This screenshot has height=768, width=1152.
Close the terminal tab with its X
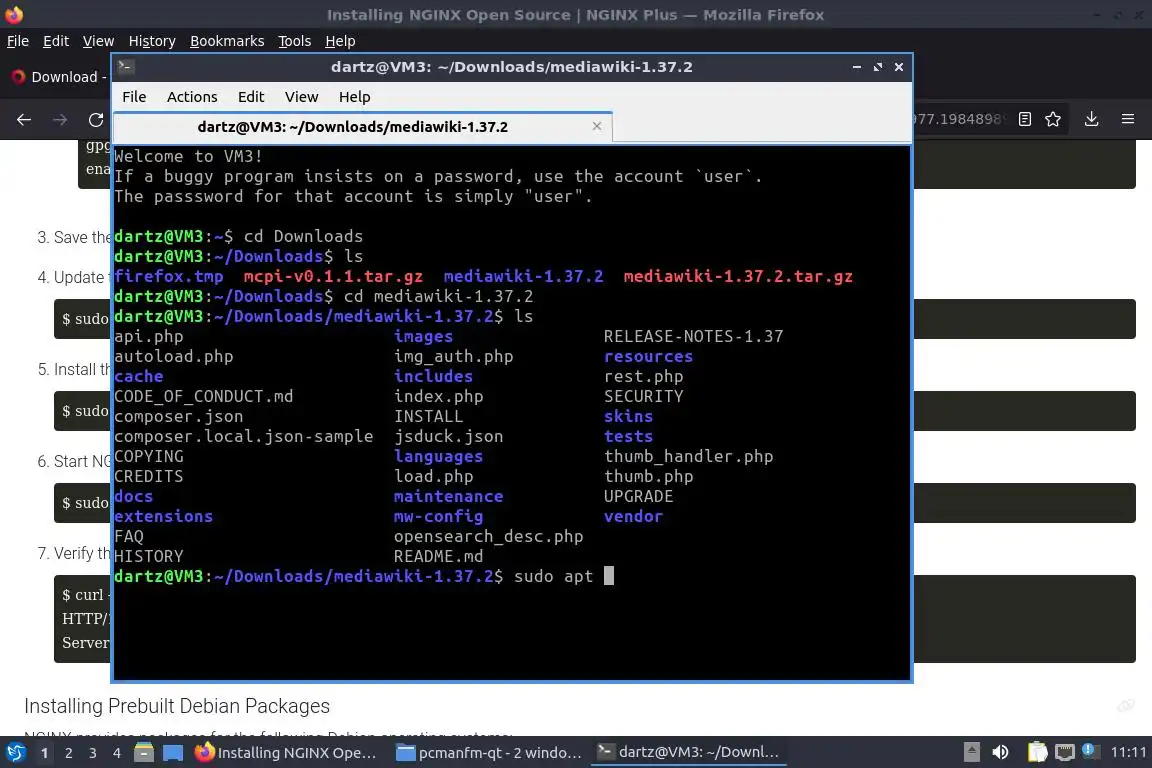coord(597,126)
